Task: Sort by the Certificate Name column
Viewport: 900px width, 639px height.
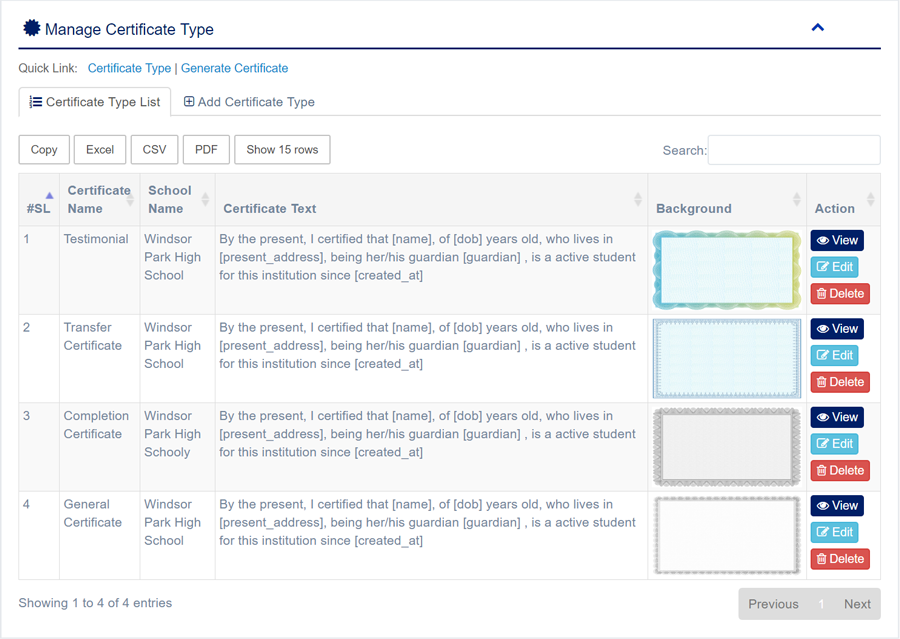Action: click(100, 200)
